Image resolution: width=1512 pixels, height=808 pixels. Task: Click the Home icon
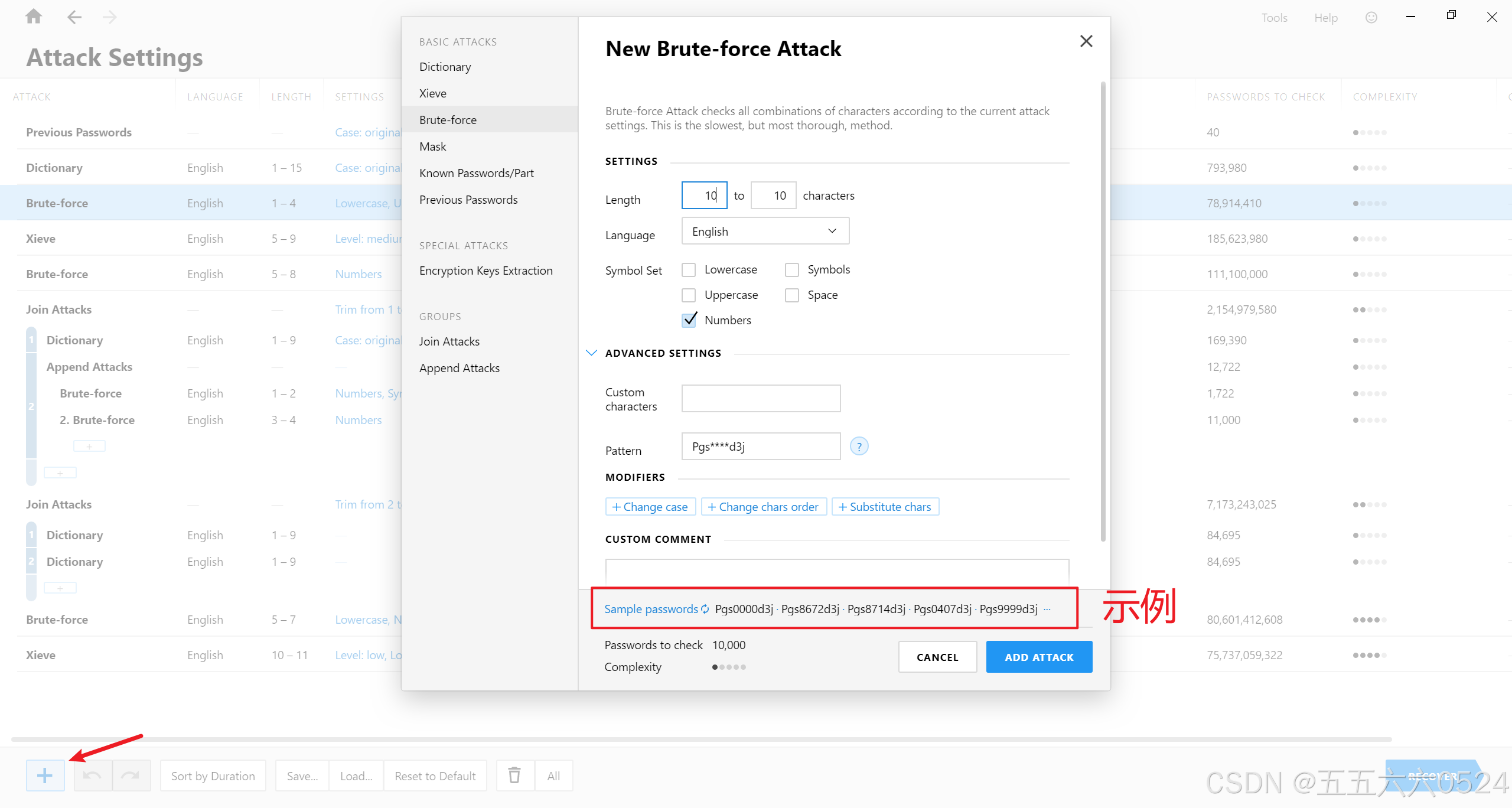pos(34,17)
